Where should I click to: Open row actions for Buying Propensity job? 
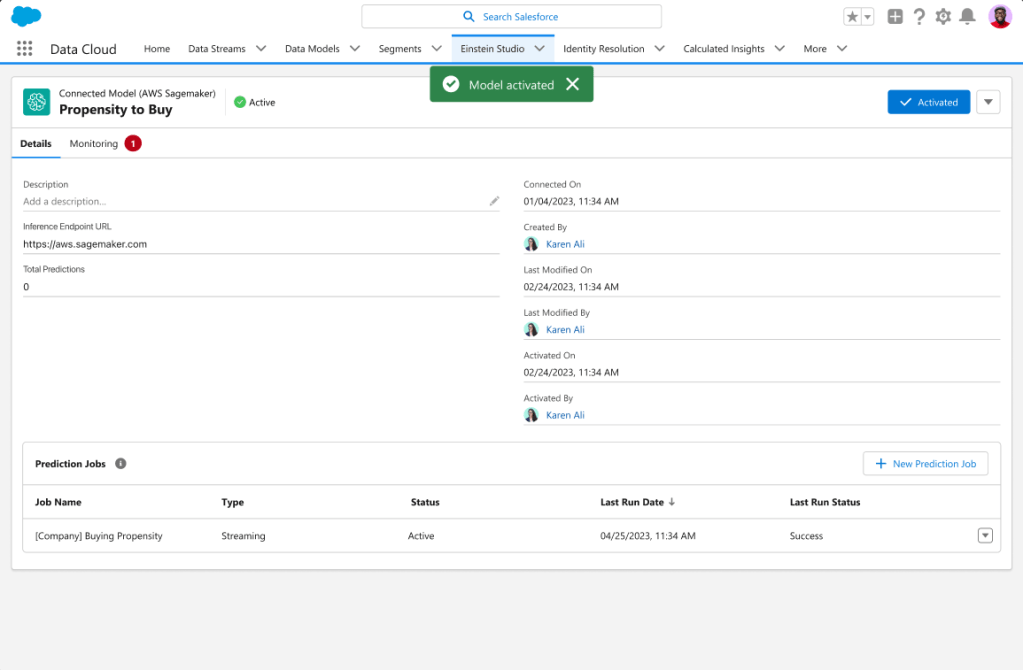[x=985, y=535]
